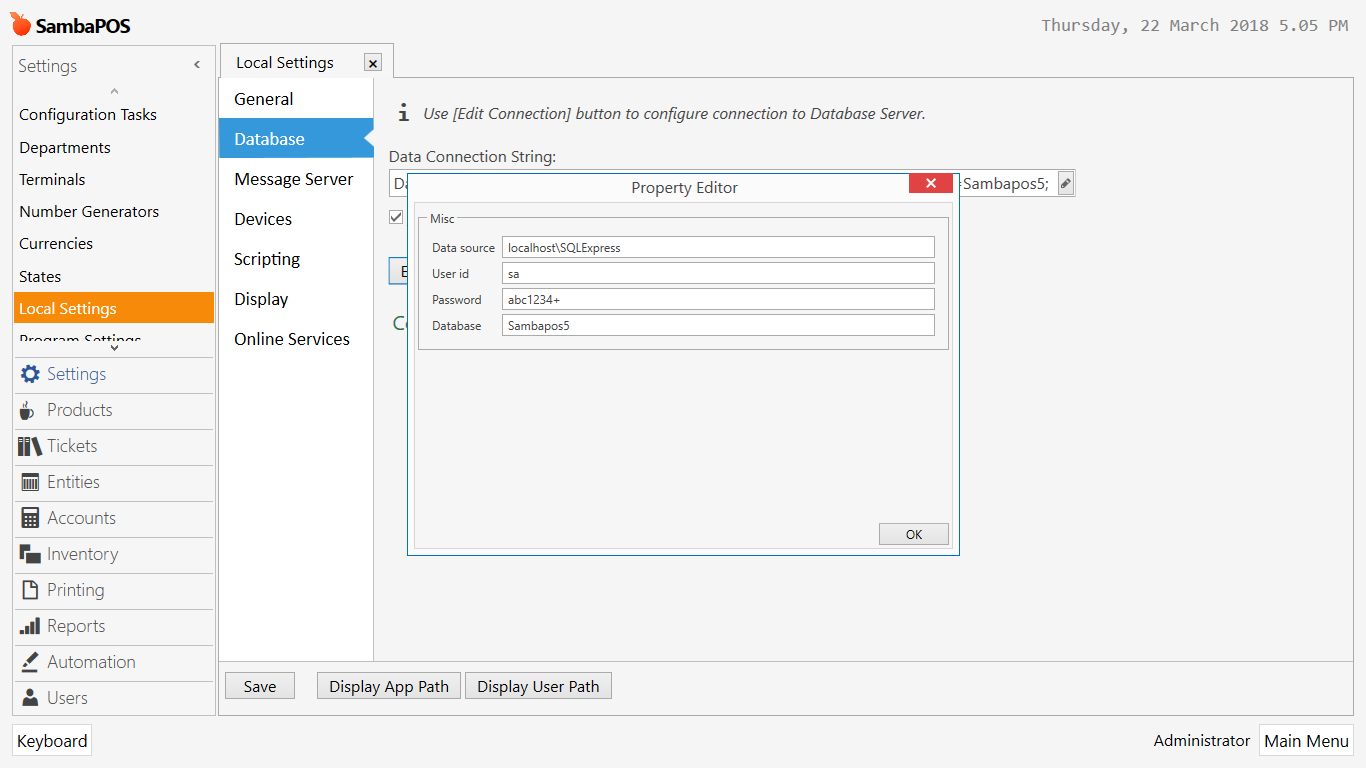This screenshot has width=1366, height=768.
Task: Open the Accounts navigation label
Action: pyautogui.click(x=82, y=518)
